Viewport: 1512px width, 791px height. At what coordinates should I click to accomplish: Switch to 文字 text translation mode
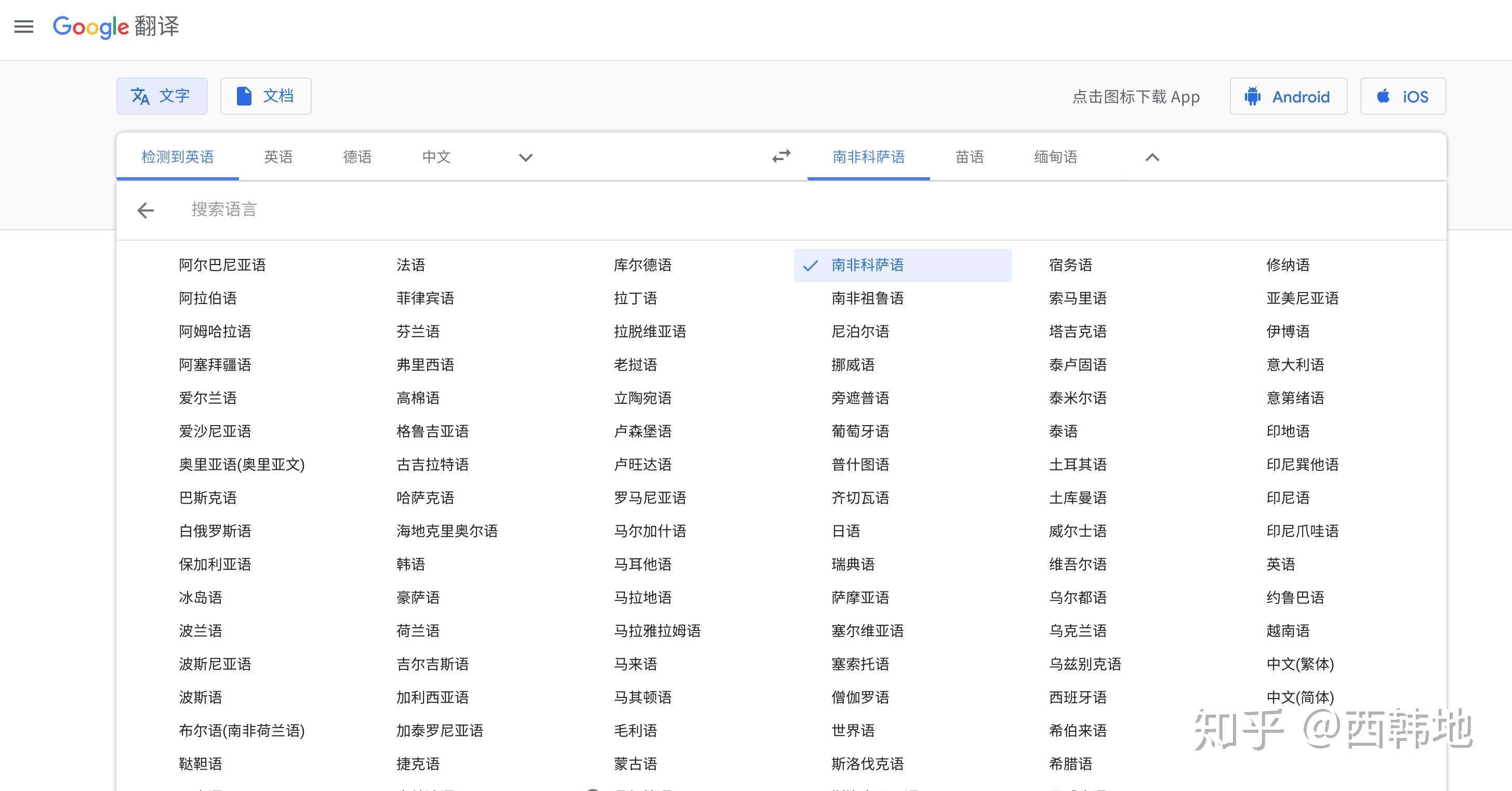point(162,96)
